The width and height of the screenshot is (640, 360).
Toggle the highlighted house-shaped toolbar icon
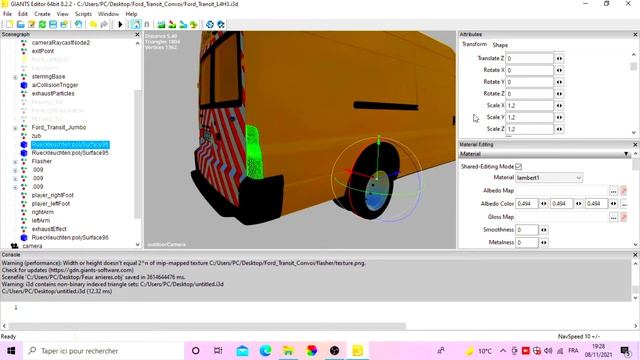pyautogui.click(x=136, y=24)
